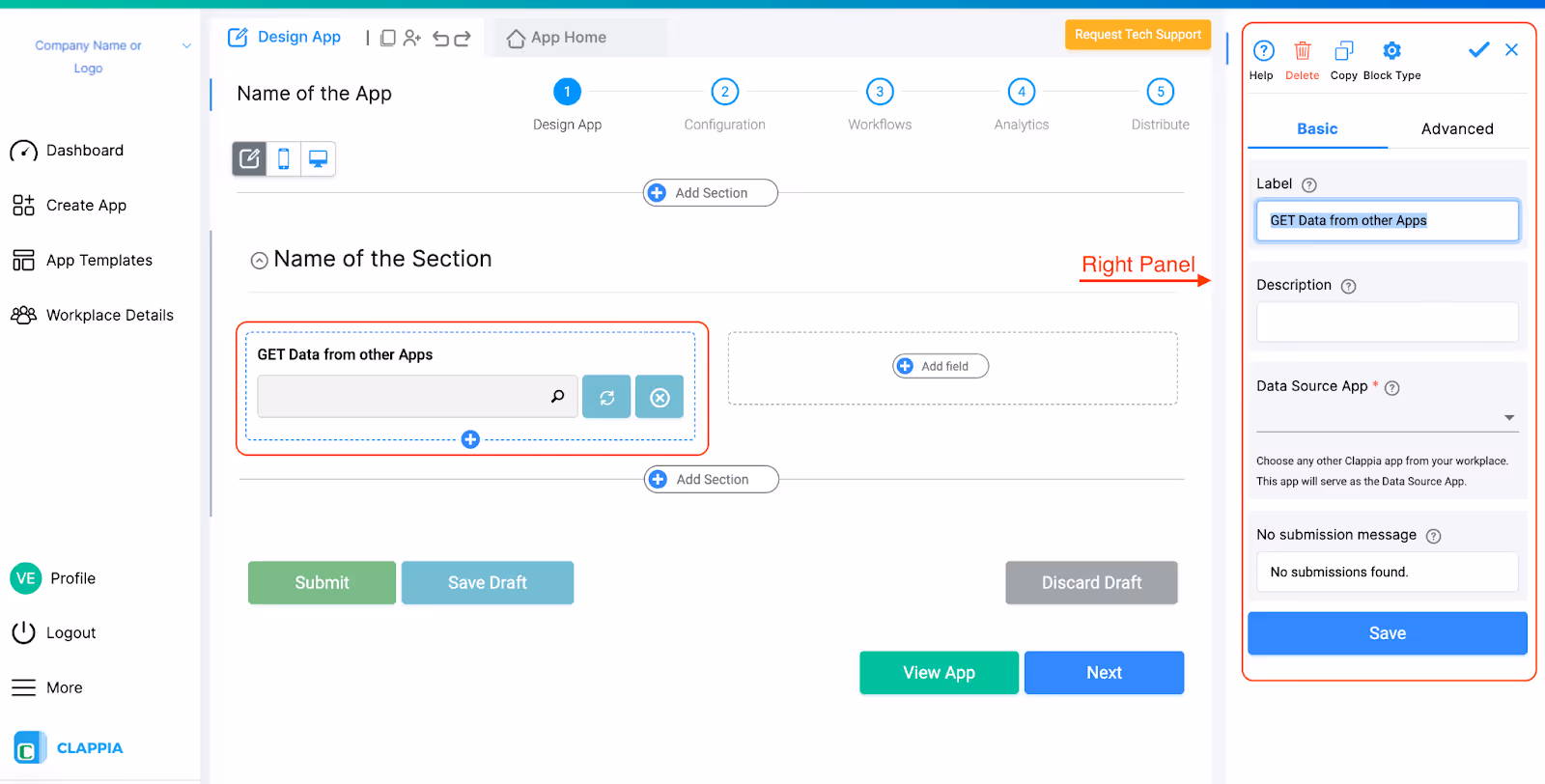Confirm with the checkmark icon

(1478, 49)
